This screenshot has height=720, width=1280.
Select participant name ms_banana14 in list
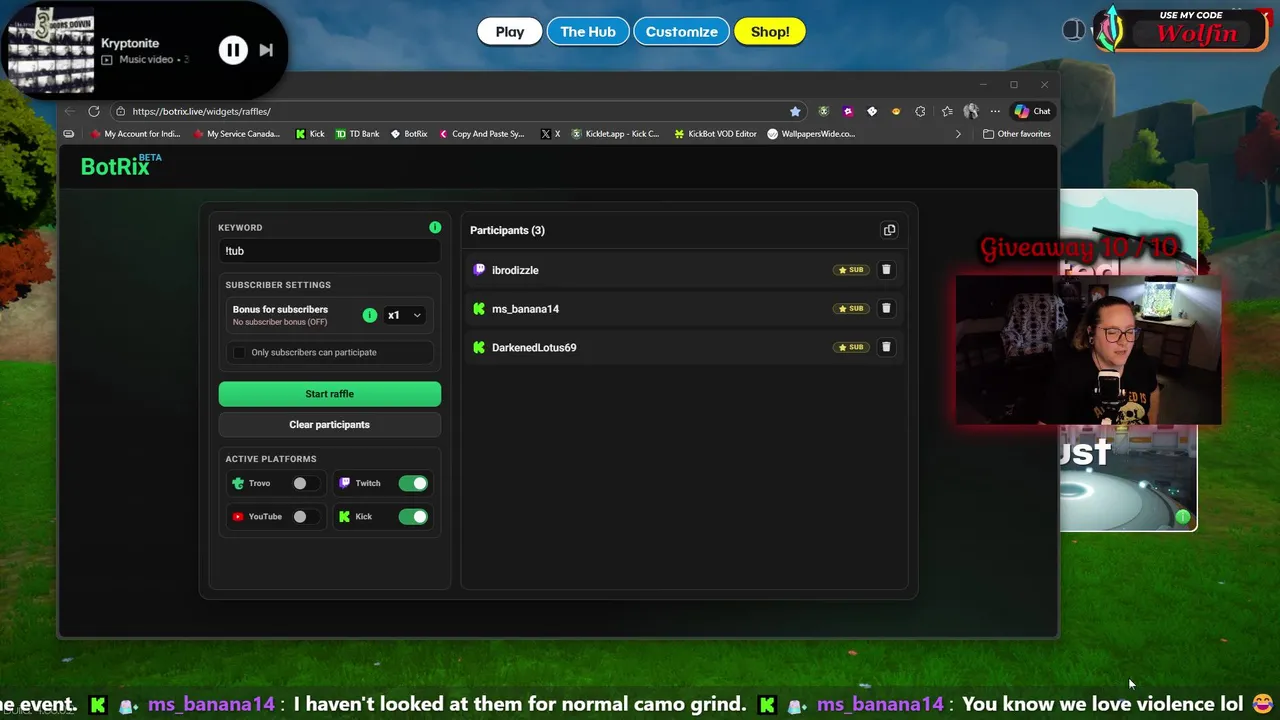(x=525, y=309)
